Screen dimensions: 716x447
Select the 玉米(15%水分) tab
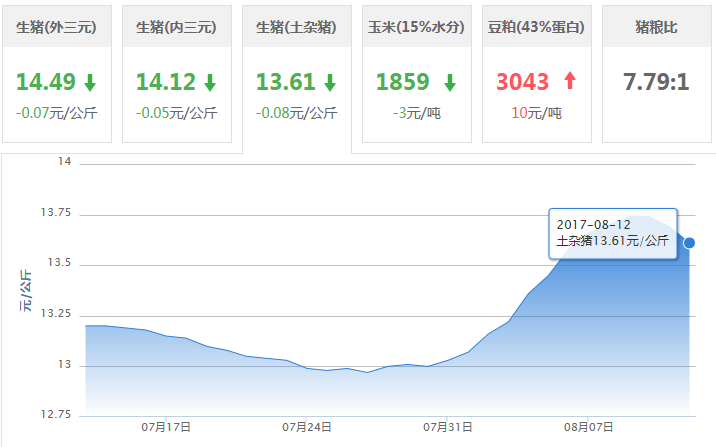coord(416,27)
